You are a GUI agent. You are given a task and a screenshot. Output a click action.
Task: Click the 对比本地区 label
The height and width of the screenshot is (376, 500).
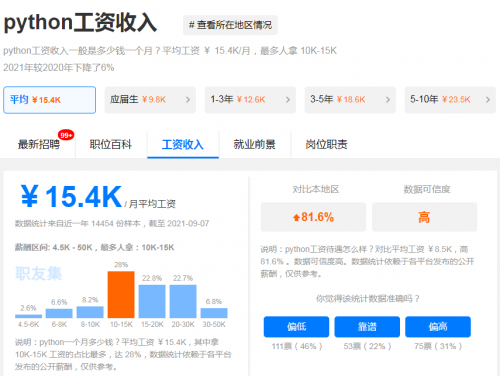[316, 189]
